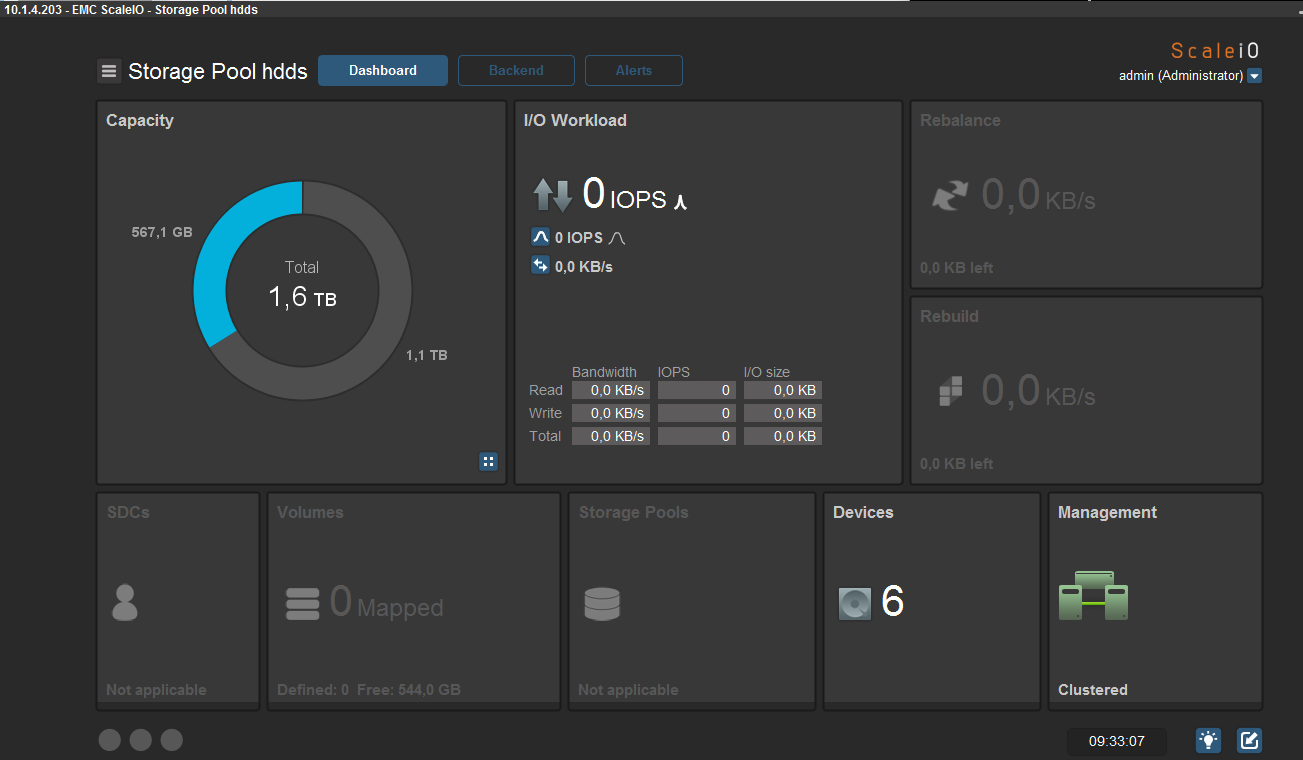The width and height of the screenshot is (1303, 760).
Task: Click the SDCs person icon
Action: (125, 603)
